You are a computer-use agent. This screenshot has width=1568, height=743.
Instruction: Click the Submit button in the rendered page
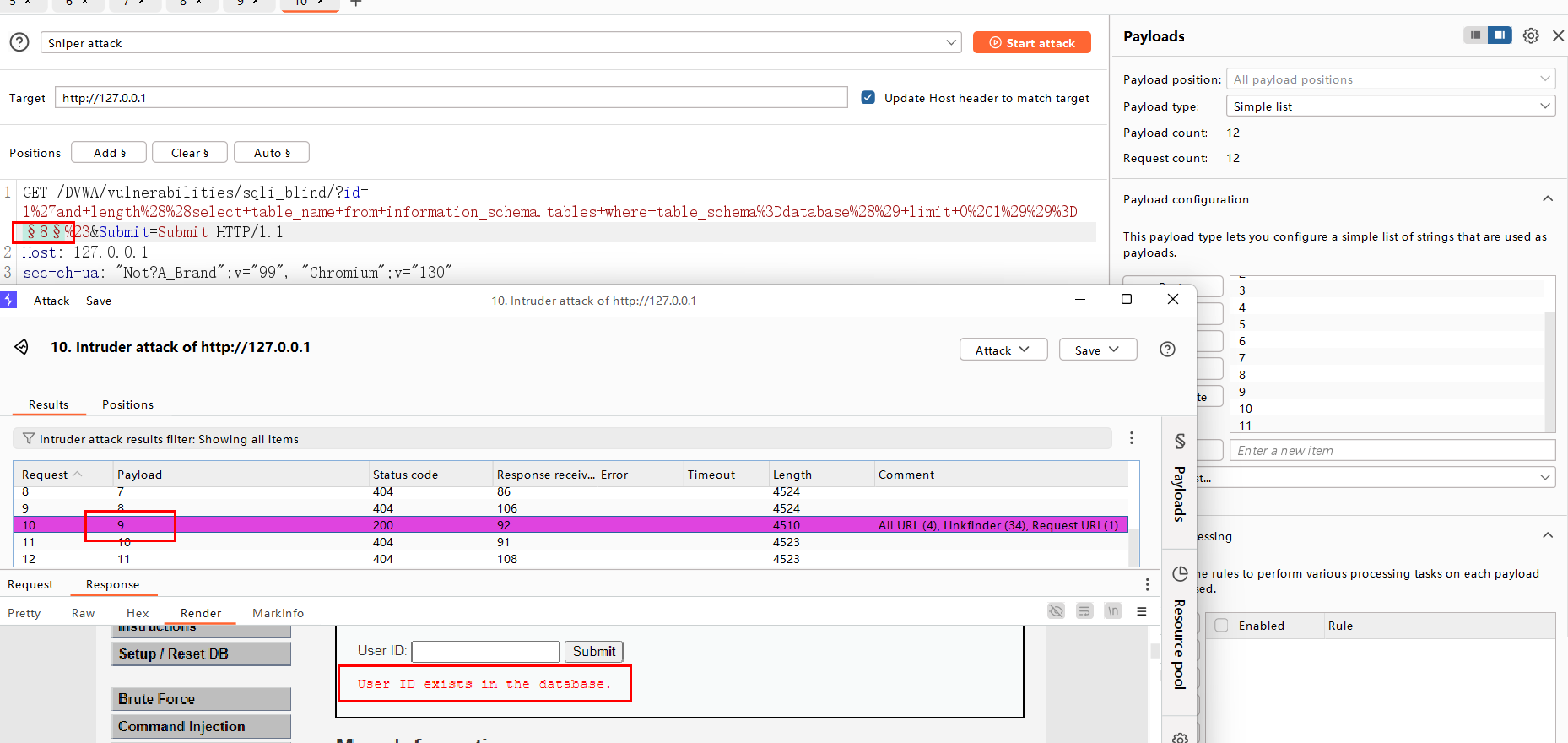point(594,651)
